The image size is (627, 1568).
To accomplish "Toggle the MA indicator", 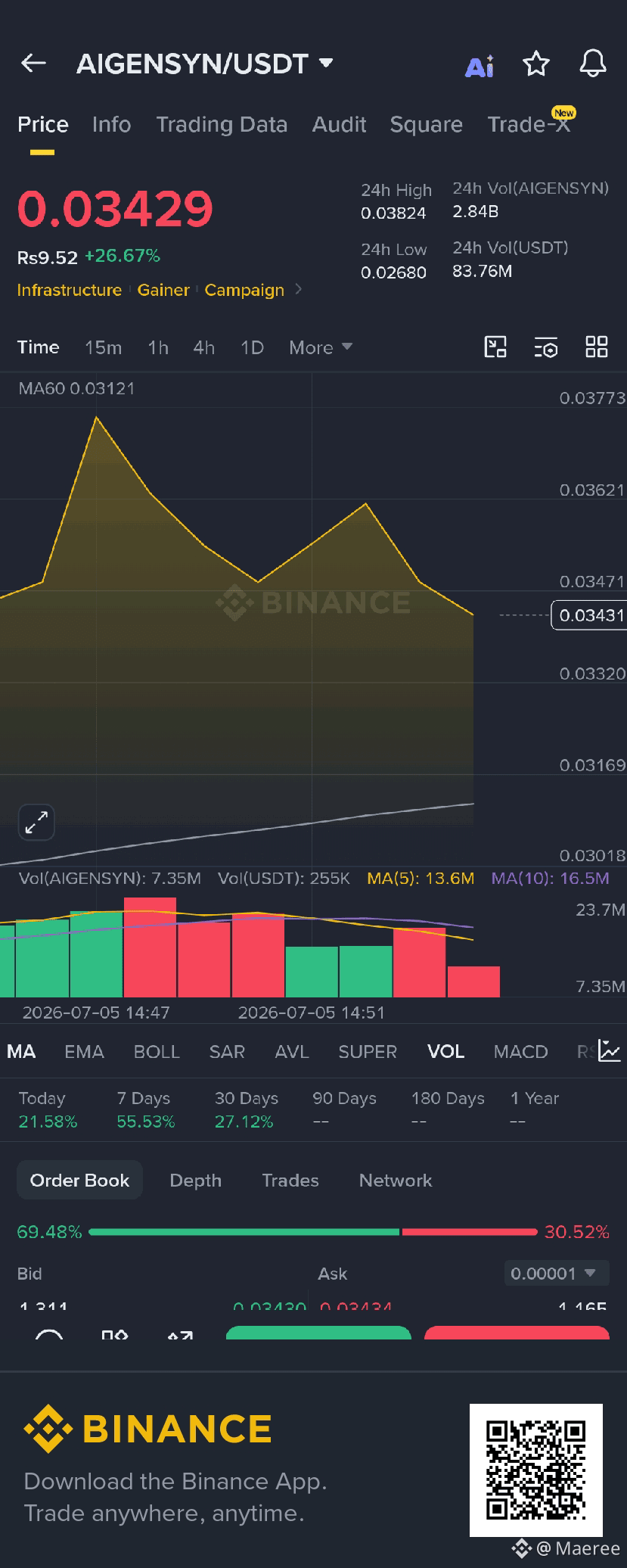I will coord(21,1051).
